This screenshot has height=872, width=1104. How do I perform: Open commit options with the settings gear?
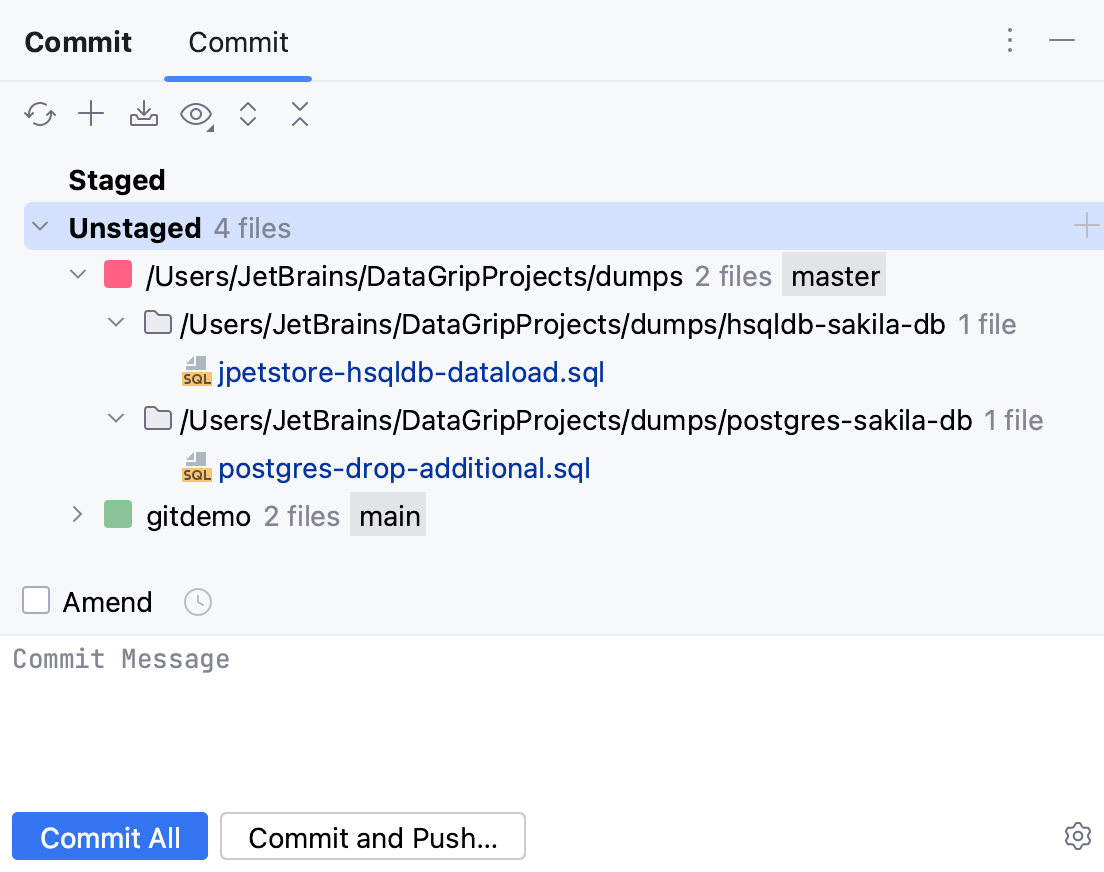click(1077, 836)
